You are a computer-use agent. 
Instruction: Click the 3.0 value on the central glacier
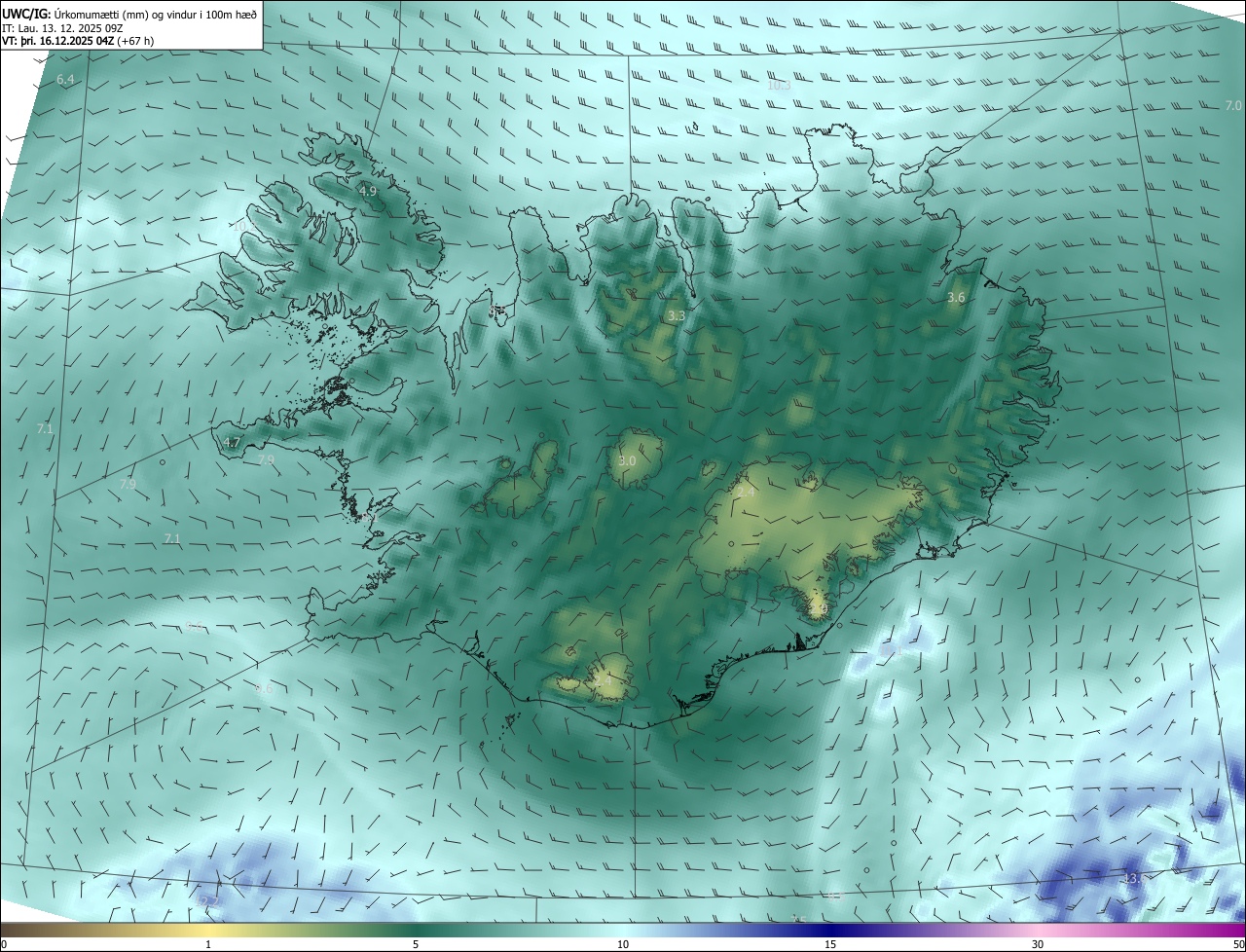tap(627, 461)
